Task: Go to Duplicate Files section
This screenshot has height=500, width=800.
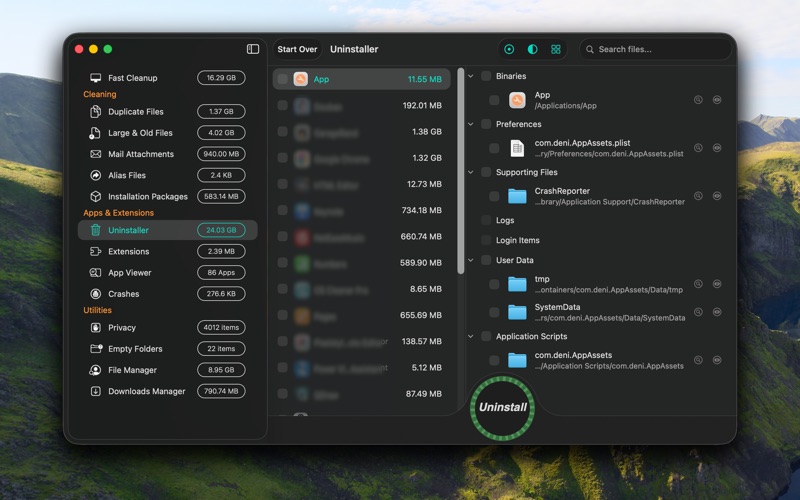Action: pos(167,111)
